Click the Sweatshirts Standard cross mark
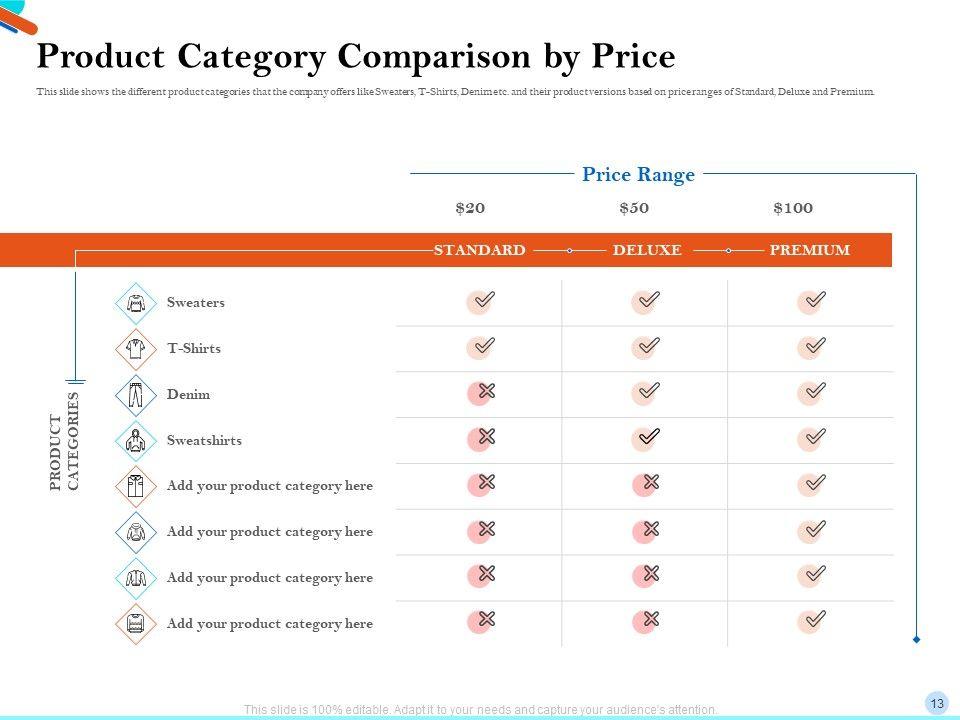960x720 pixels. pos(481,439)
